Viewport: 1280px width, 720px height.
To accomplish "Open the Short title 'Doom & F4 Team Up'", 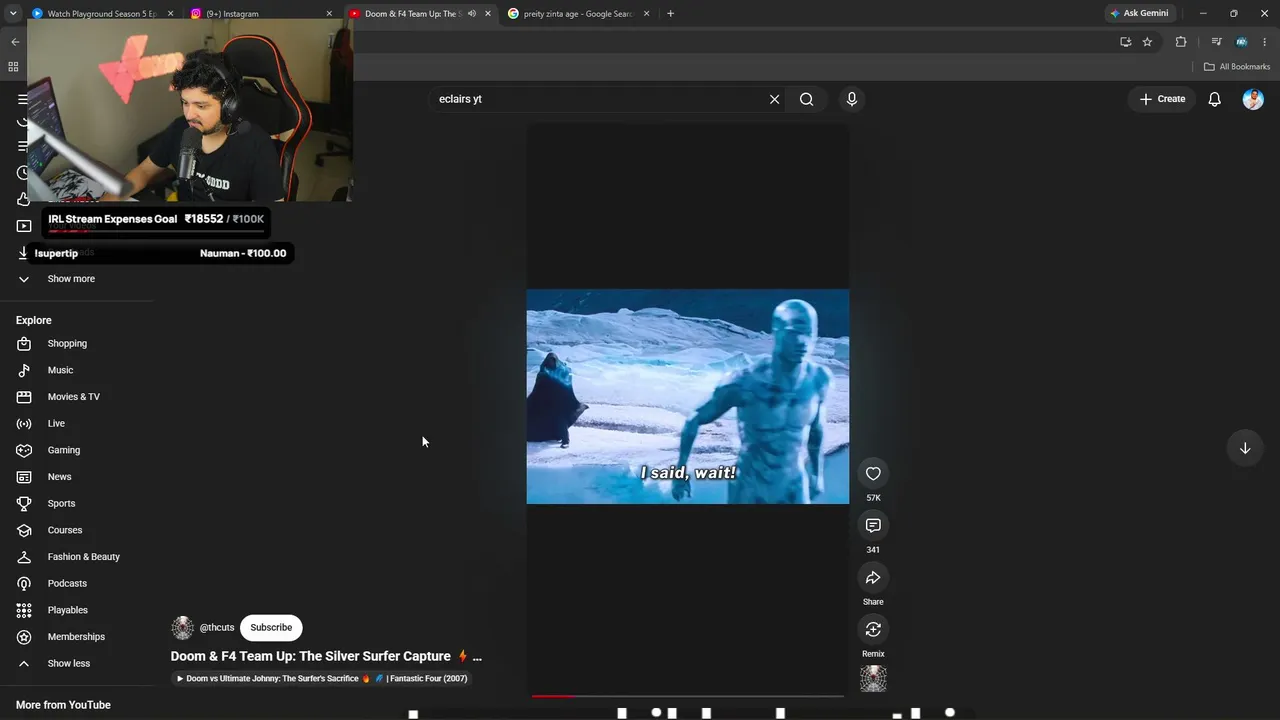I will click(x=326, y=657).
